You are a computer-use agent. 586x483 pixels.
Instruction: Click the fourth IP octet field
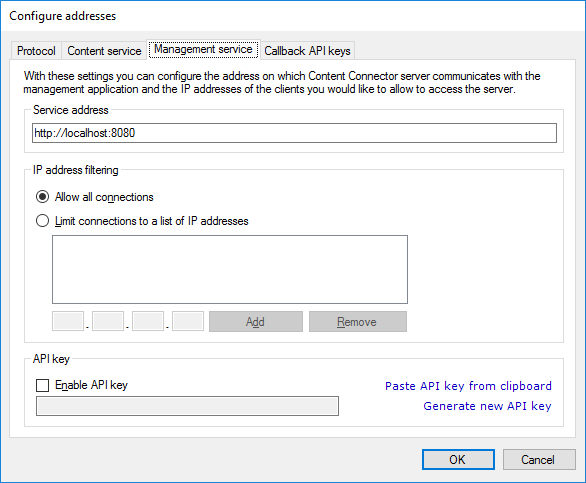point(188,321)
